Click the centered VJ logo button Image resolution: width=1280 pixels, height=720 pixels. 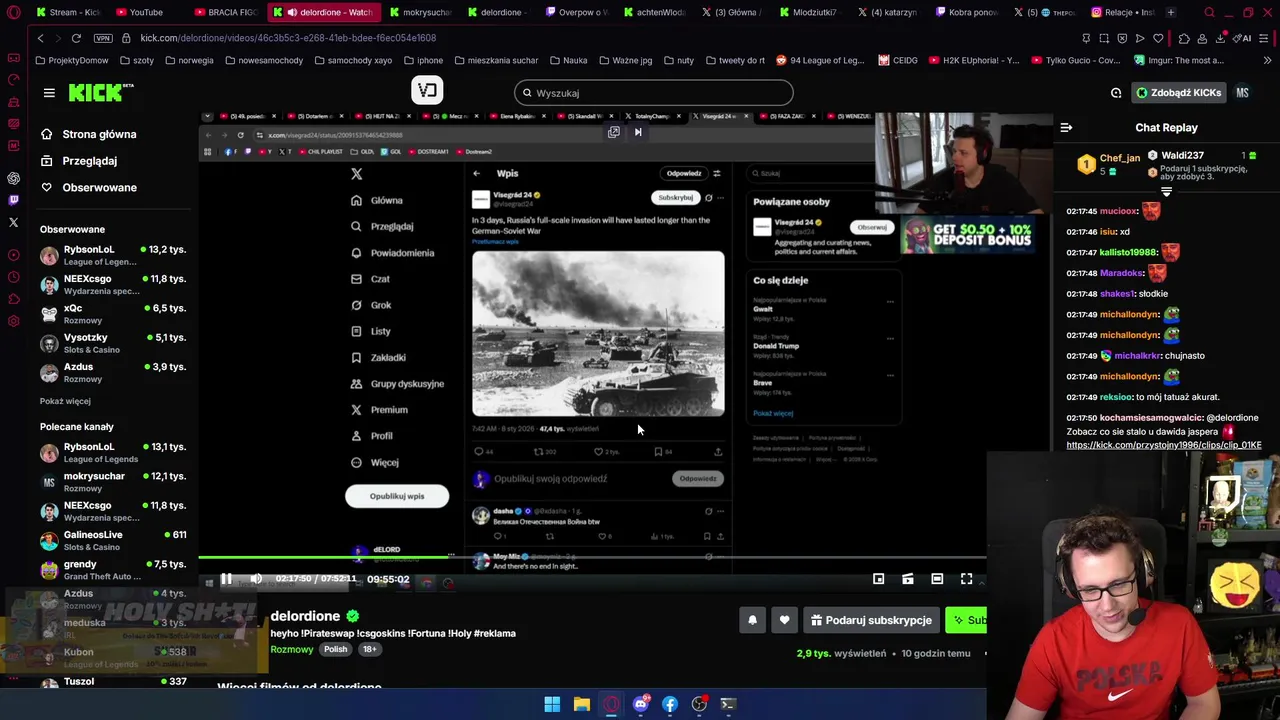pyautogui.click(x=427, y=91)
